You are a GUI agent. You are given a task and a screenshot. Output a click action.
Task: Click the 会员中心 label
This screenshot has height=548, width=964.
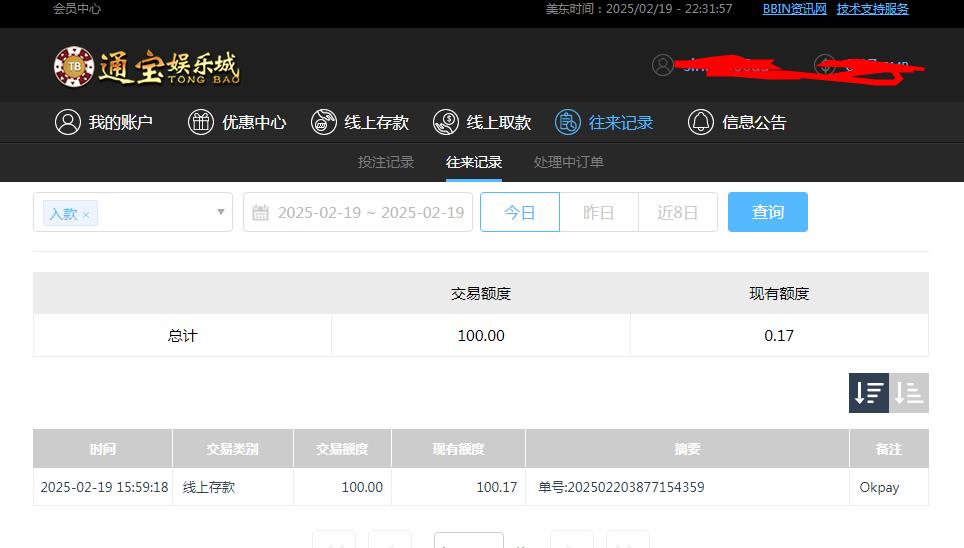77,9
